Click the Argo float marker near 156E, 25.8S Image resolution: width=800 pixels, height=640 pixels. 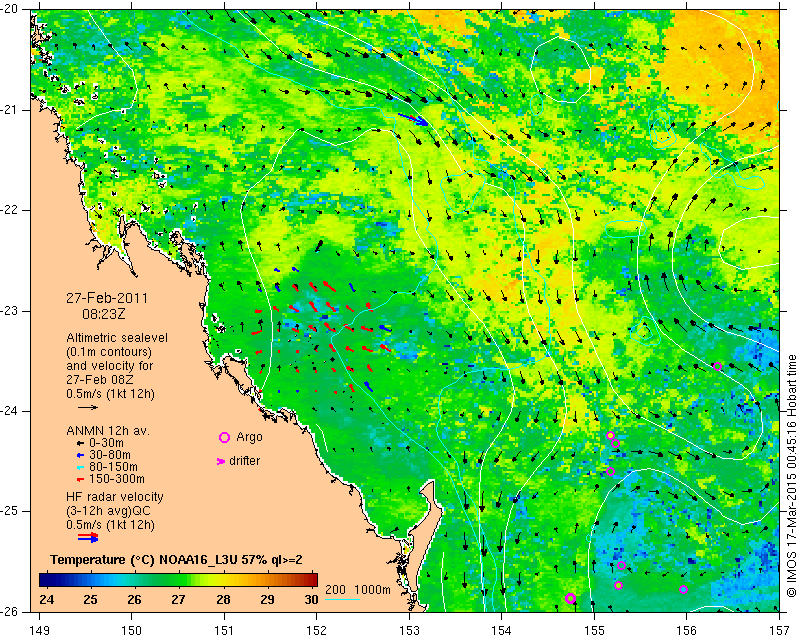coord(684,589)
